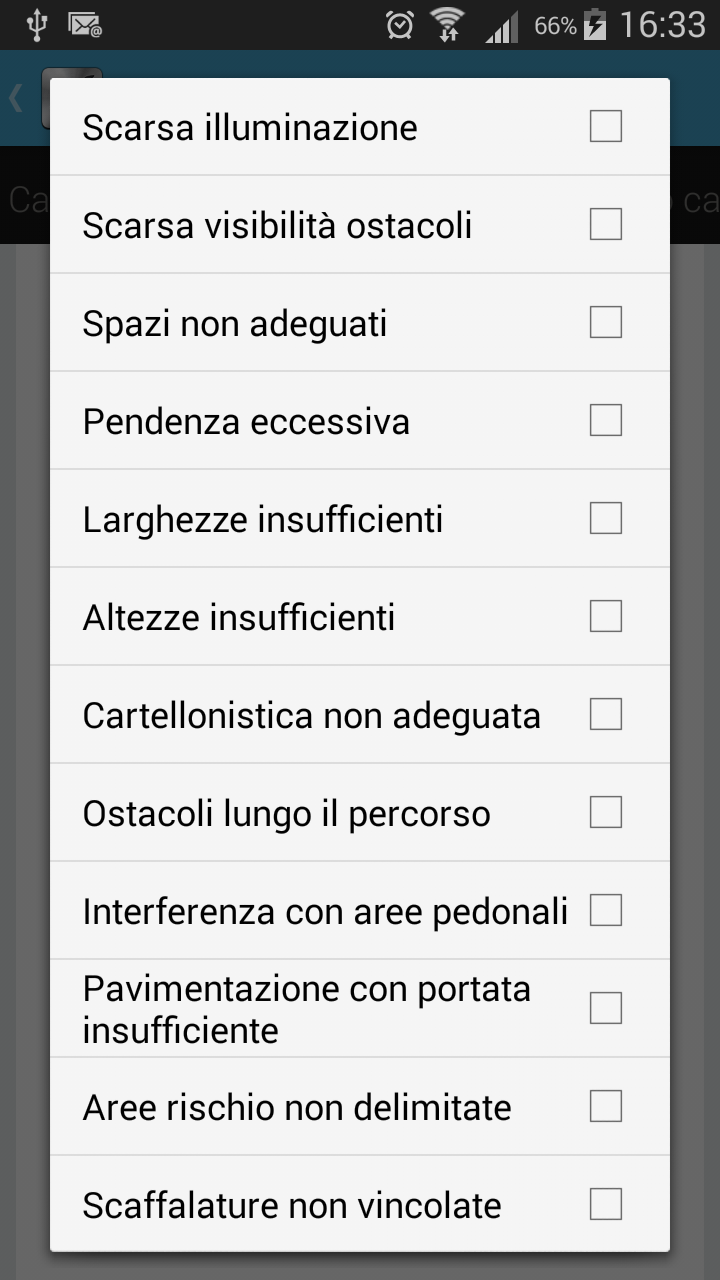Tap the 16:33 clock in status bar
The image size is (720, 1280).
tap(663, 25)
